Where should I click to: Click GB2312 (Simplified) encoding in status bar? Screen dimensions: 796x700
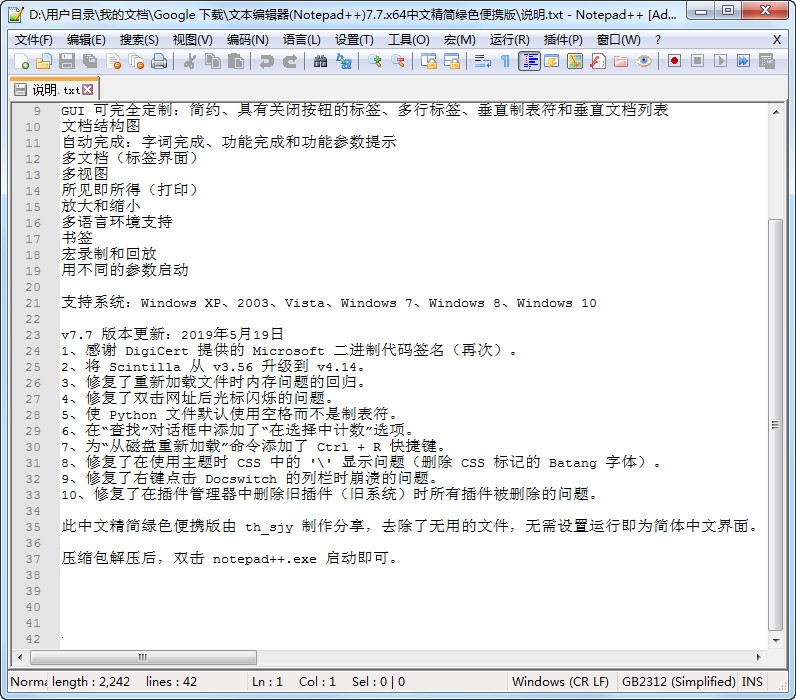[679, 681]
